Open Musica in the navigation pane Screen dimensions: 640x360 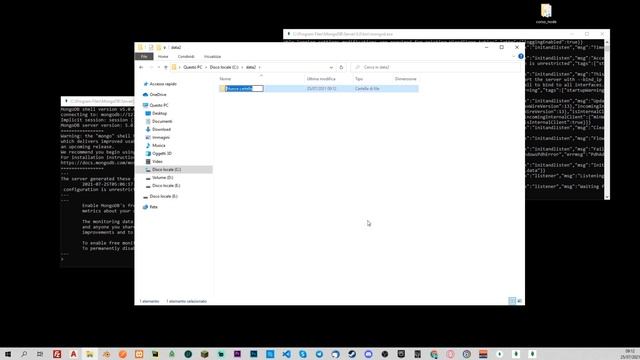click(158, 145)
